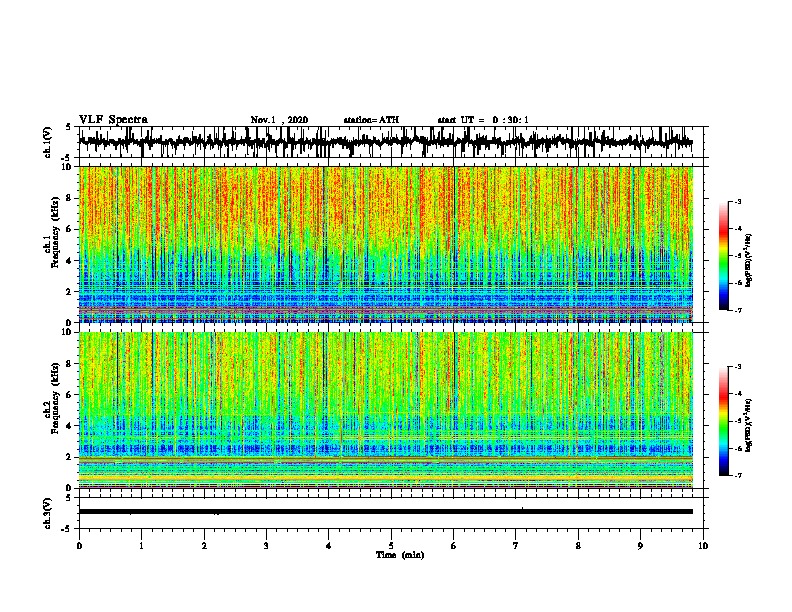Click the ch.1 colorbar "log(PSD)" label

pyautogui.click(x=749, y=261)
